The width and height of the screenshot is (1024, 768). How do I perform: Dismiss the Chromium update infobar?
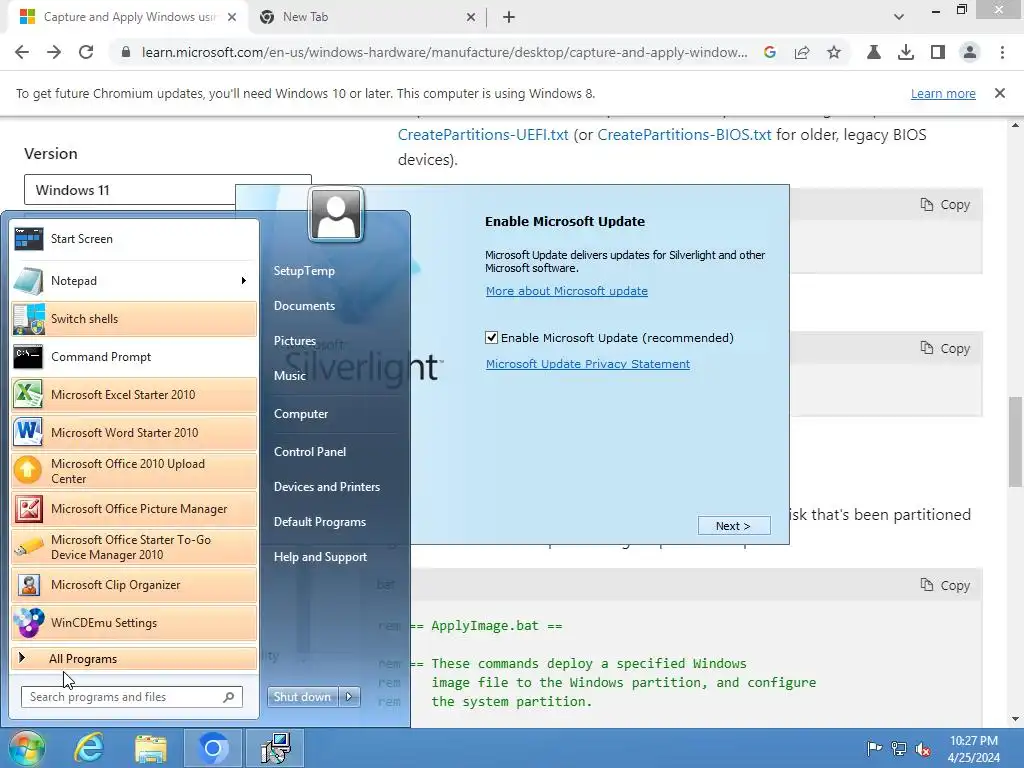coord(1000,93)
